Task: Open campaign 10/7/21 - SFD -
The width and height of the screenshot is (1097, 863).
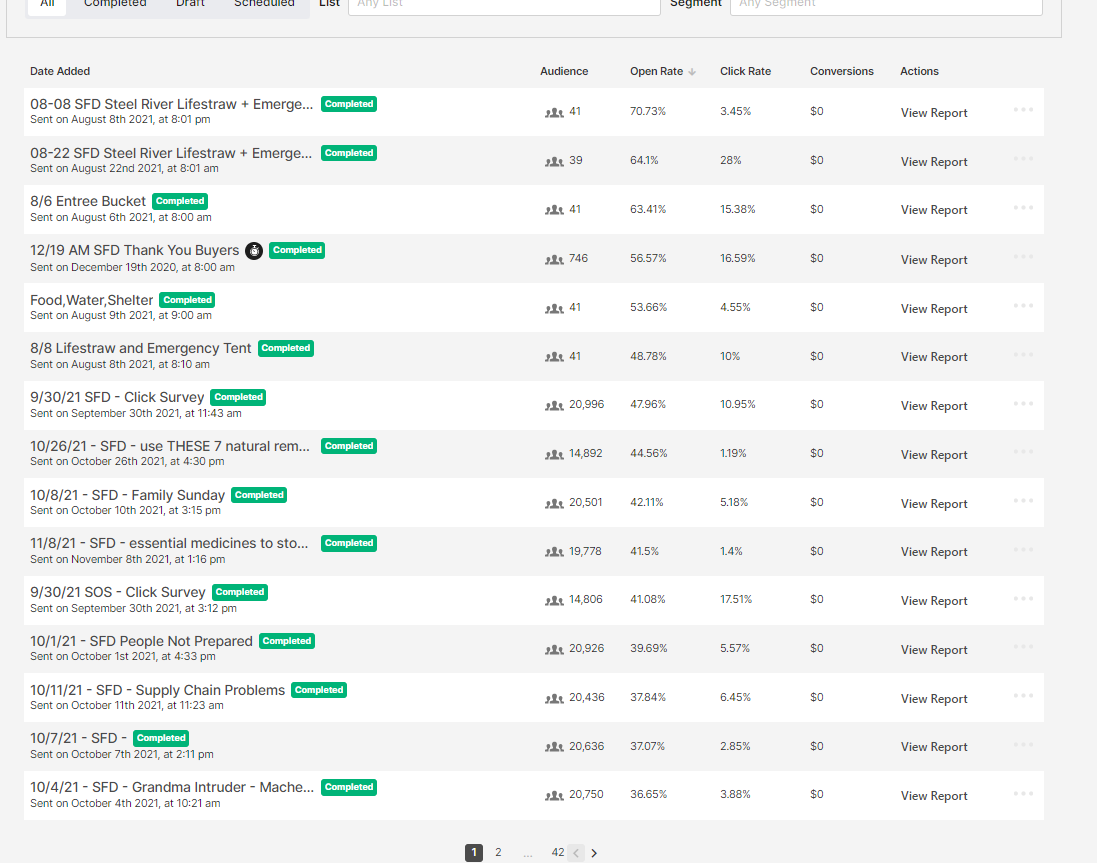Action: [78, 739]
